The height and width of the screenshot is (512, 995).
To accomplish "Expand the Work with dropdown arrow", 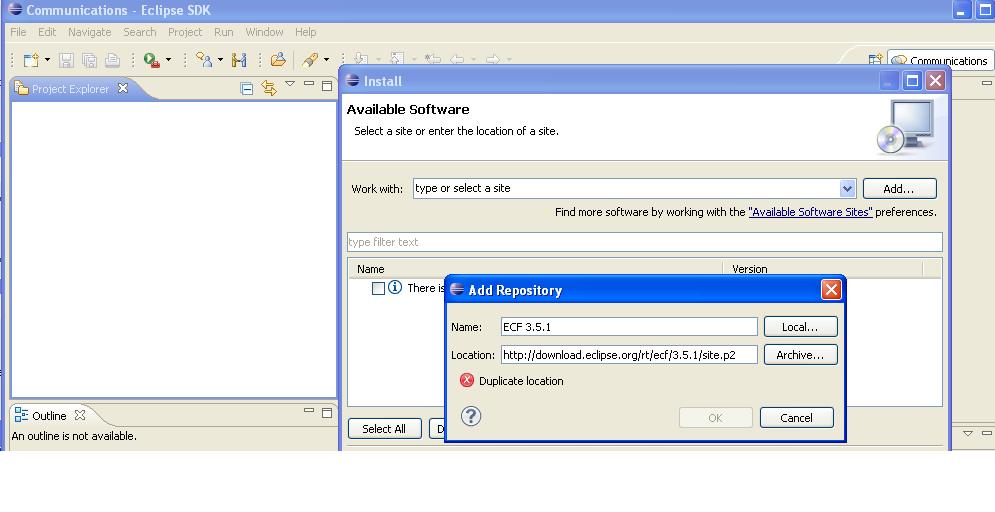I will [847, 188].
